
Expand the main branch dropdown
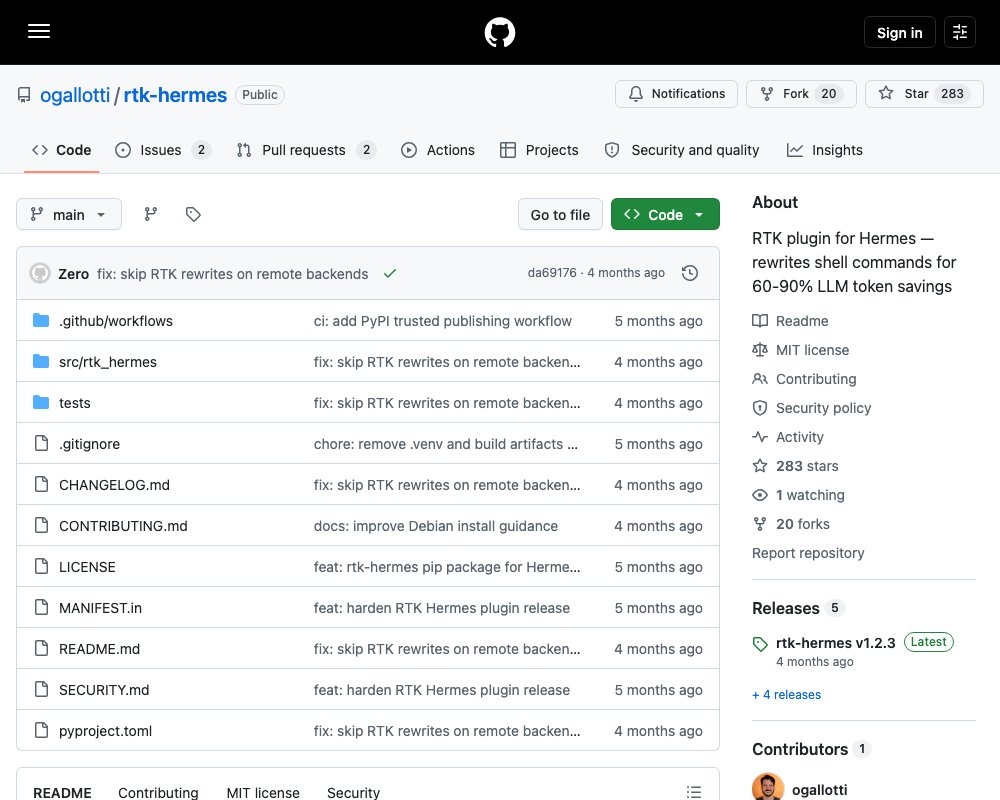69,214
